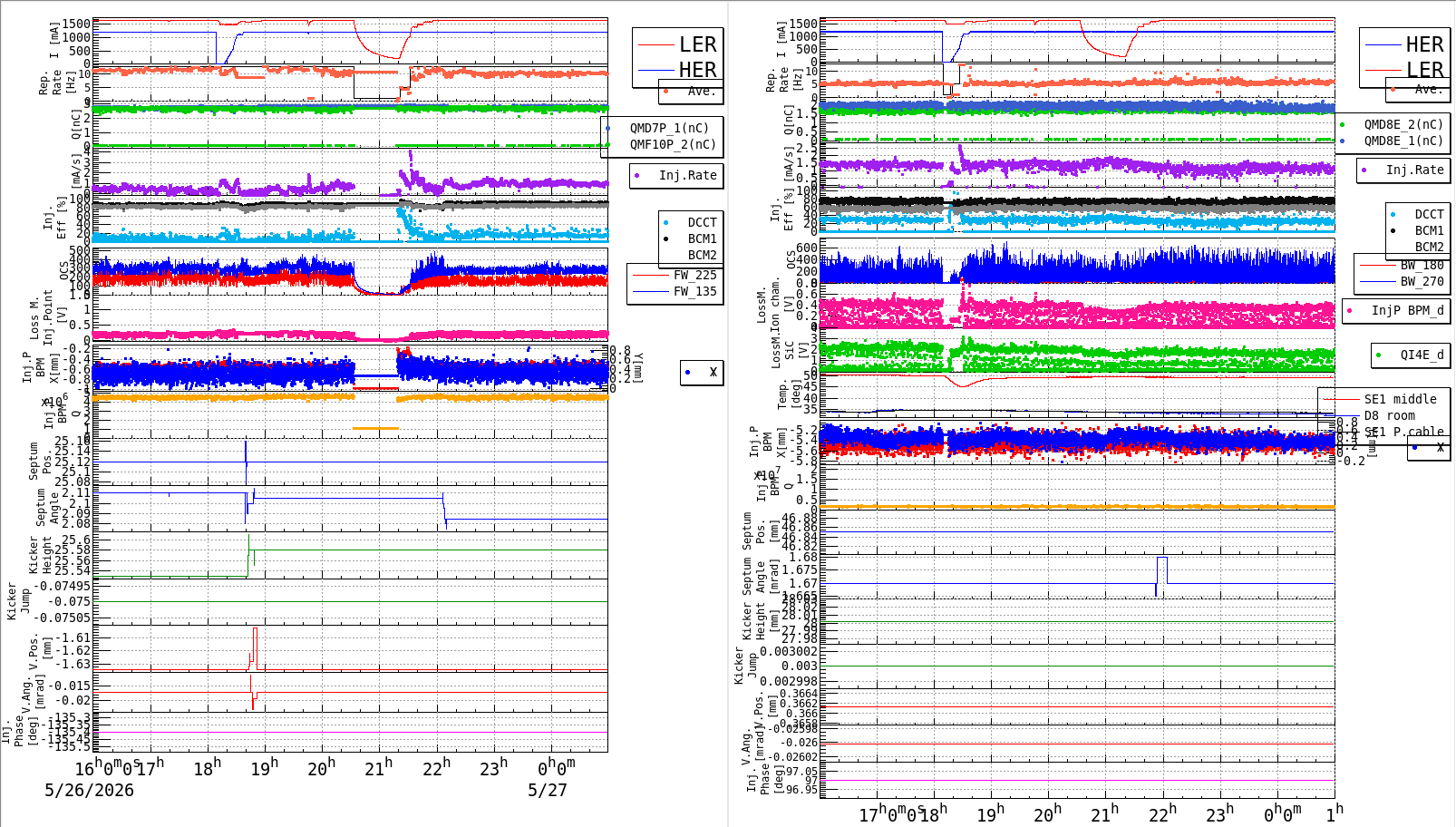Click the QI4E_d legend entry

[x=1410, y=355]
